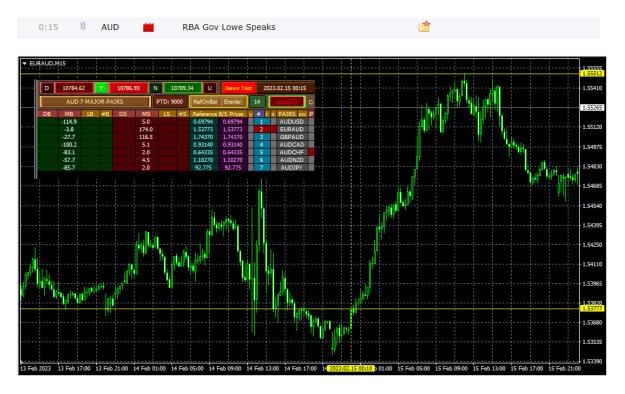
Task: Click number 7 button for AUDJPY
Action: [261, 167]
